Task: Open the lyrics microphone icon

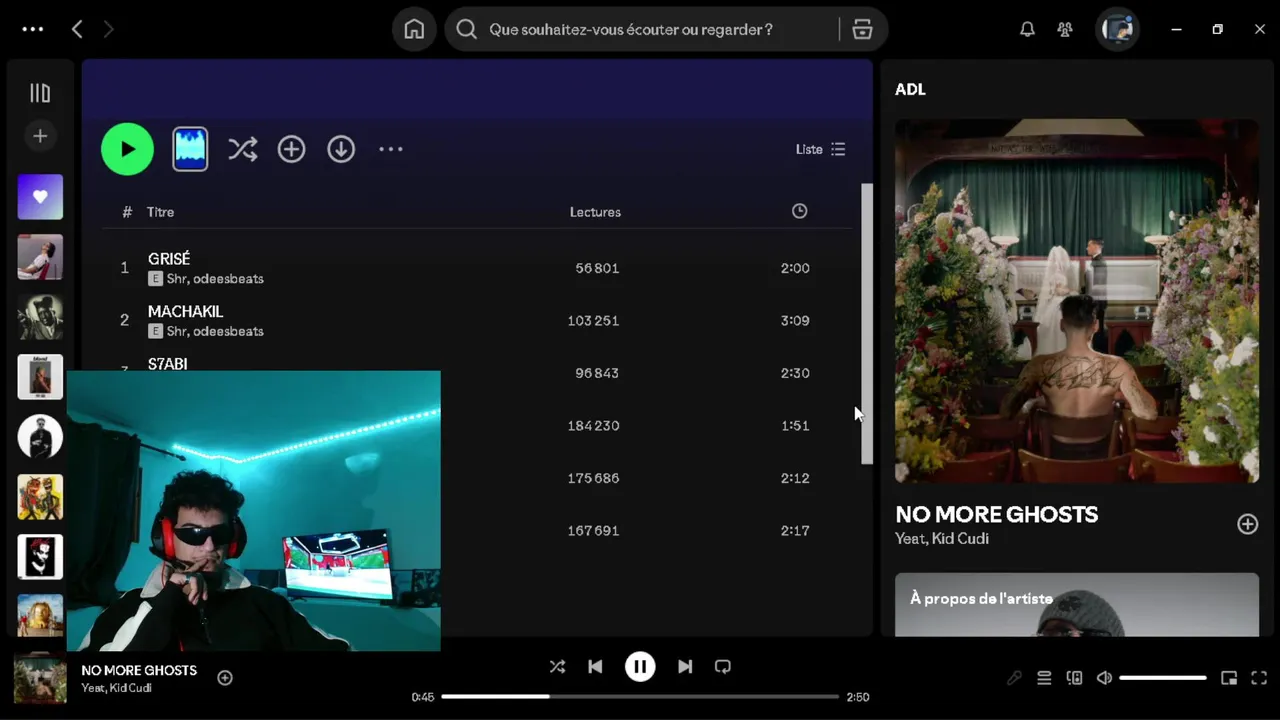Action: 1014,678
